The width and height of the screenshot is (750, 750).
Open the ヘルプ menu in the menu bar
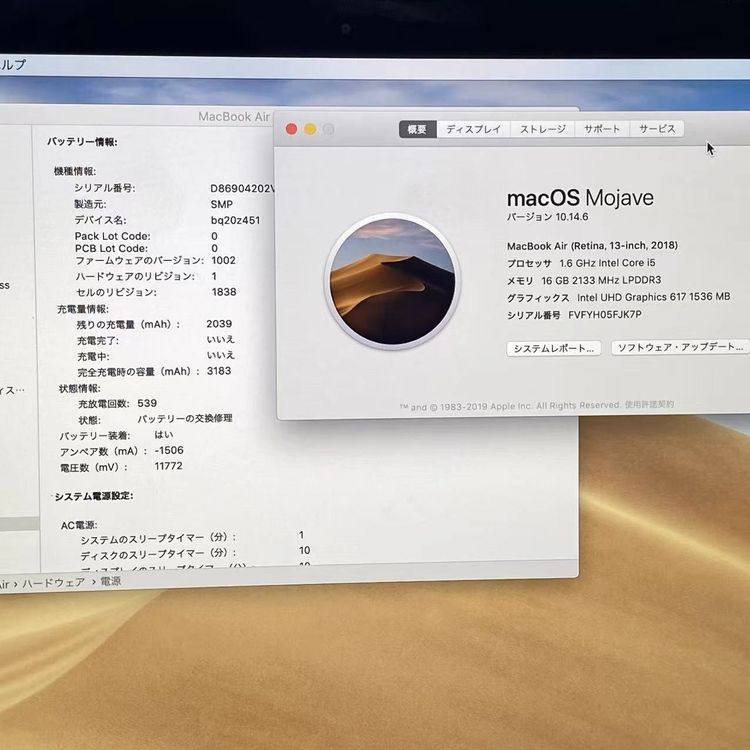click(13, 65)
